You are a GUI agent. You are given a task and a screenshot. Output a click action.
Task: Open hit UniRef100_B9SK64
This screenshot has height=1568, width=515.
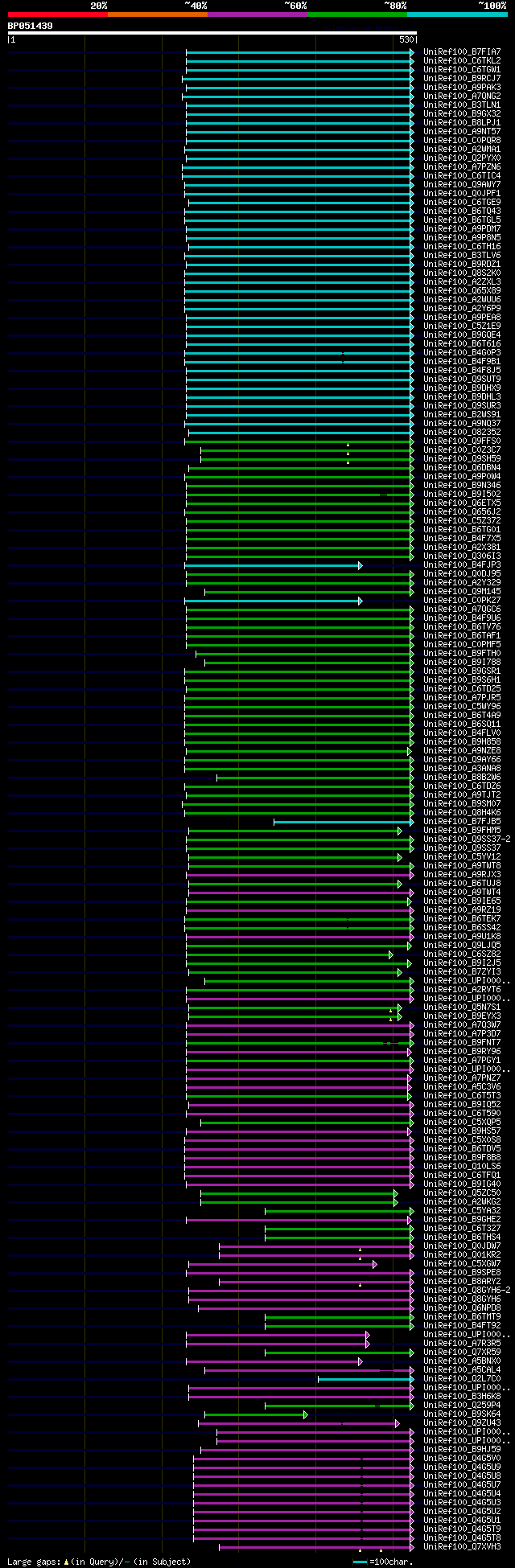pyautogui.click(x=462, y=1414)
